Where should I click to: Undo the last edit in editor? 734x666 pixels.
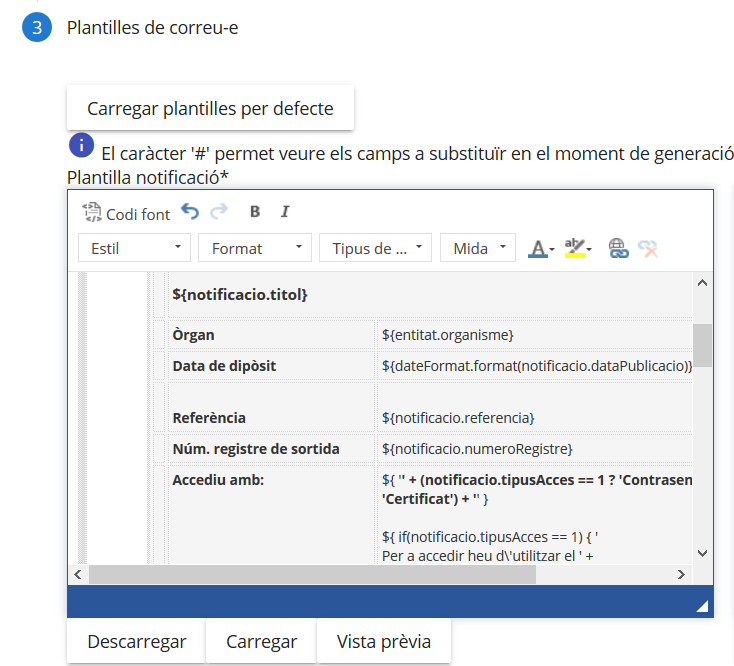tap(190, 212)
